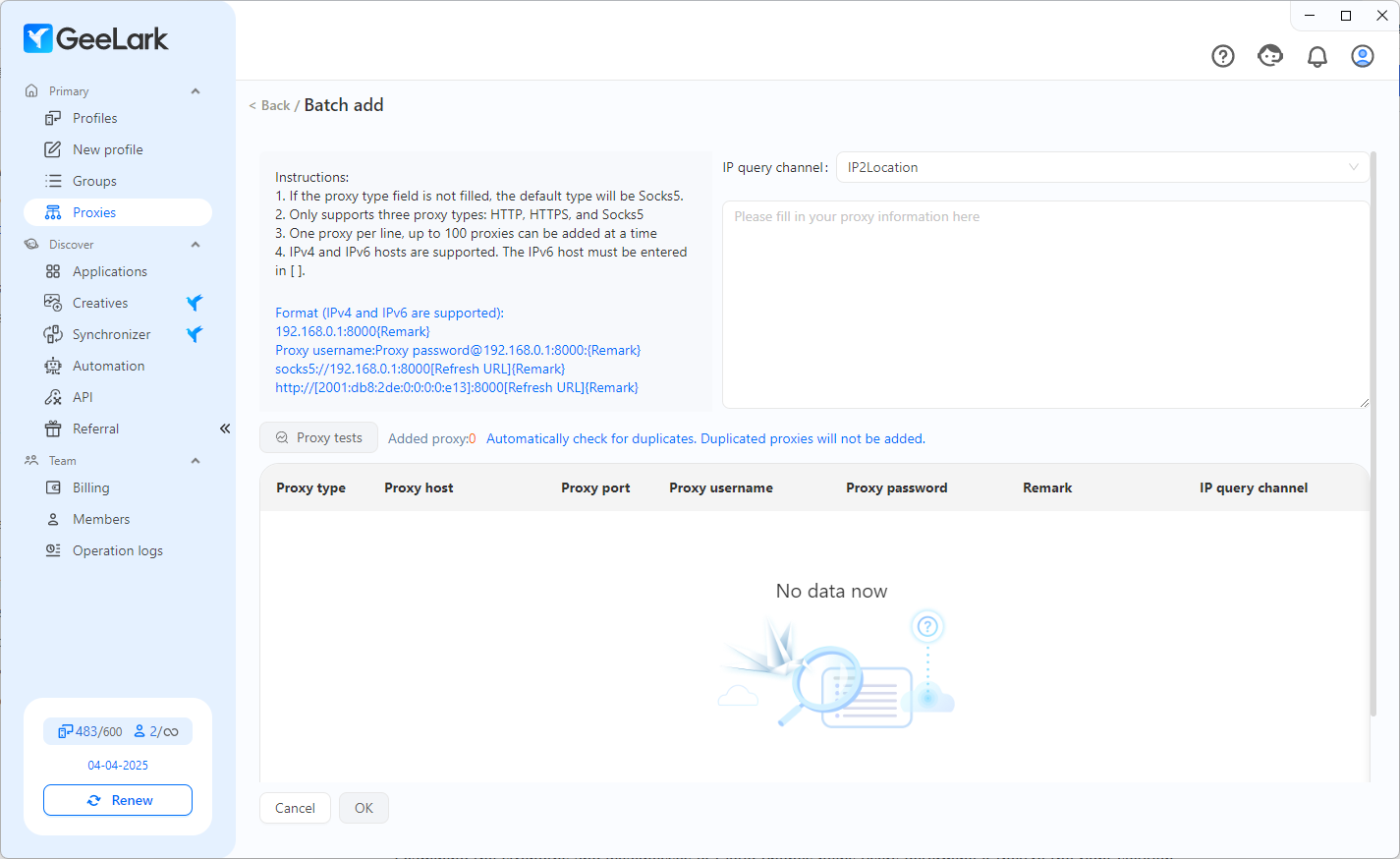Click the Groups list icon
The width and height of the screenshot is (1400, 859).
53,181
